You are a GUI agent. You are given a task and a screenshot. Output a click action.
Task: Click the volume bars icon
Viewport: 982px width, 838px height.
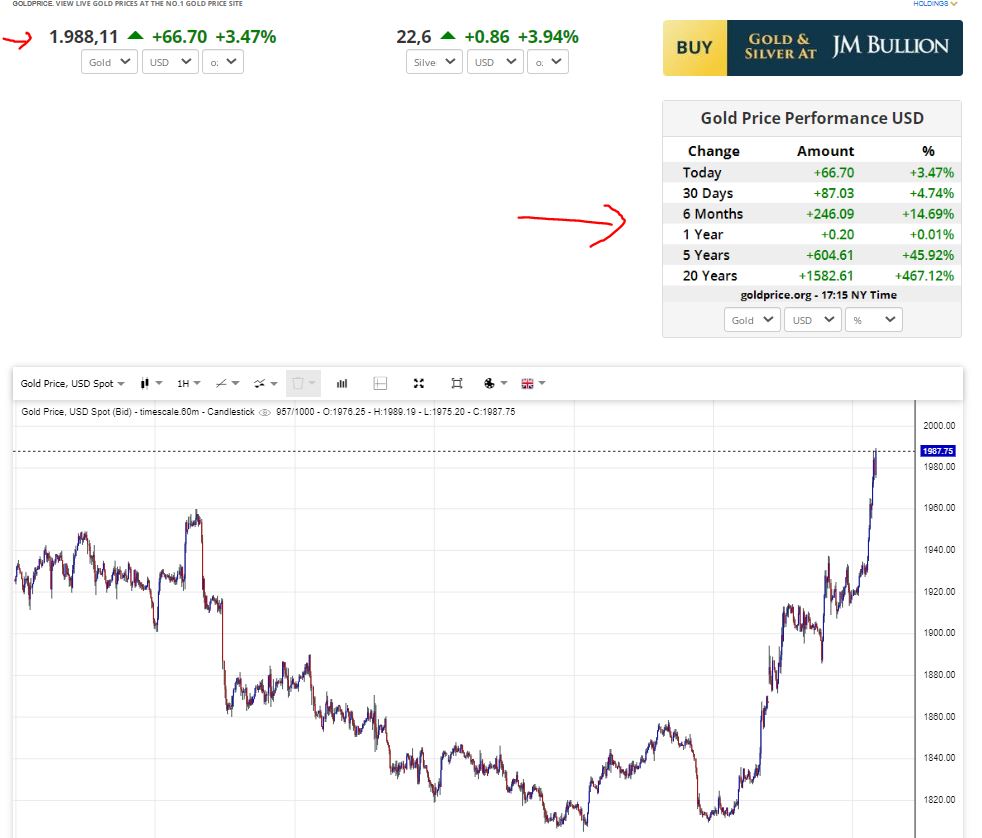click(x=342, y=383)
